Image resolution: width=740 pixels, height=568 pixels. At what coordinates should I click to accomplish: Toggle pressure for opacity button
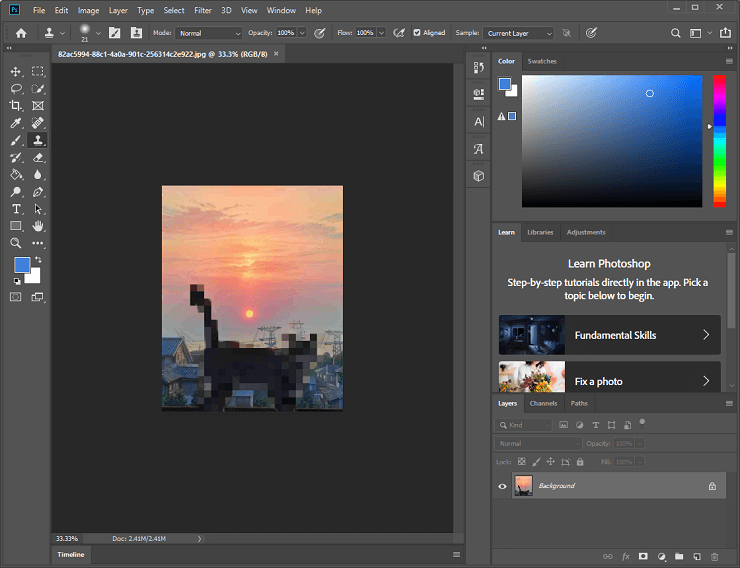pyautogui.click(x=320, y=33)
